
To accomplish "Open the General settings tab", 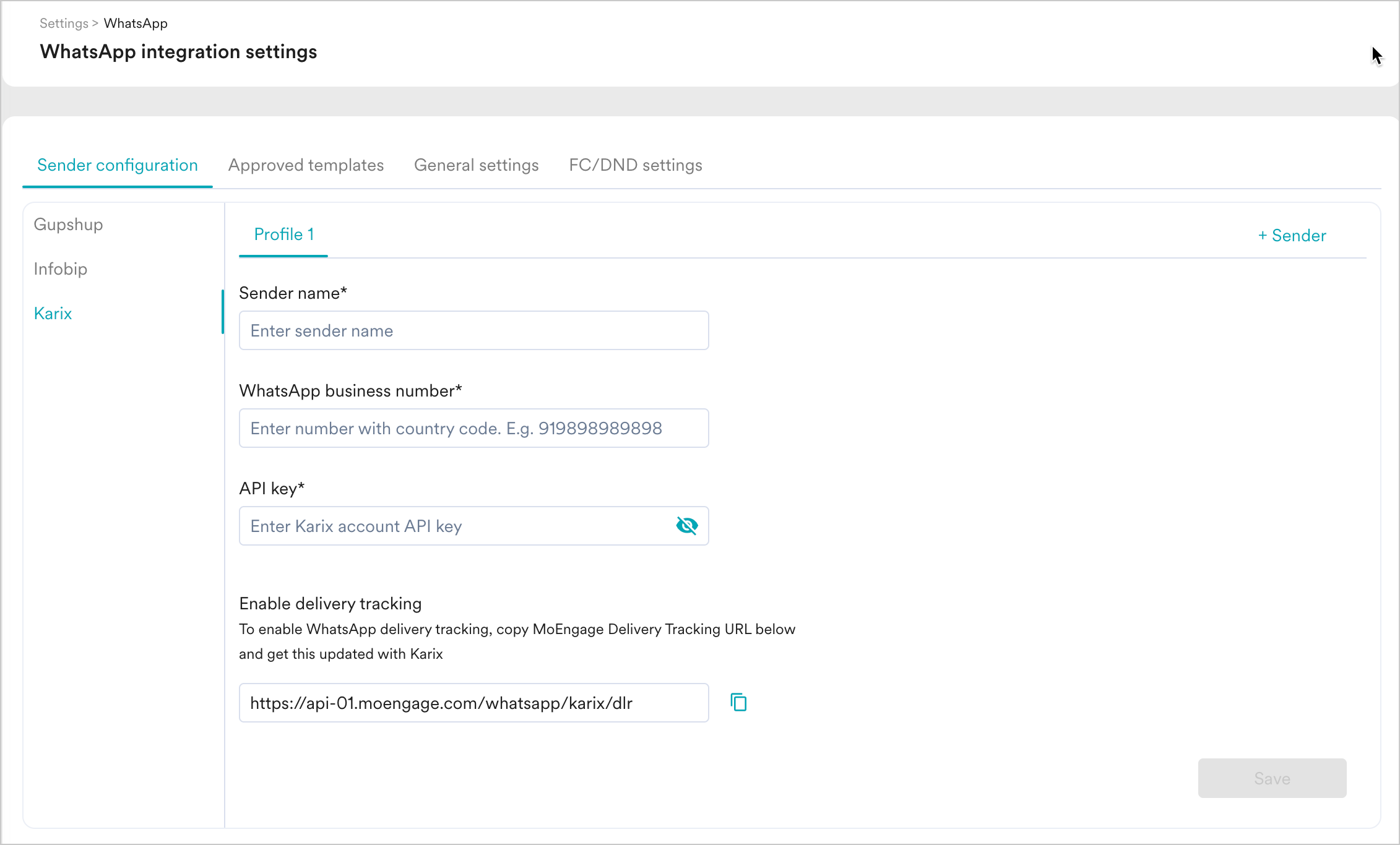I will 476,165.
